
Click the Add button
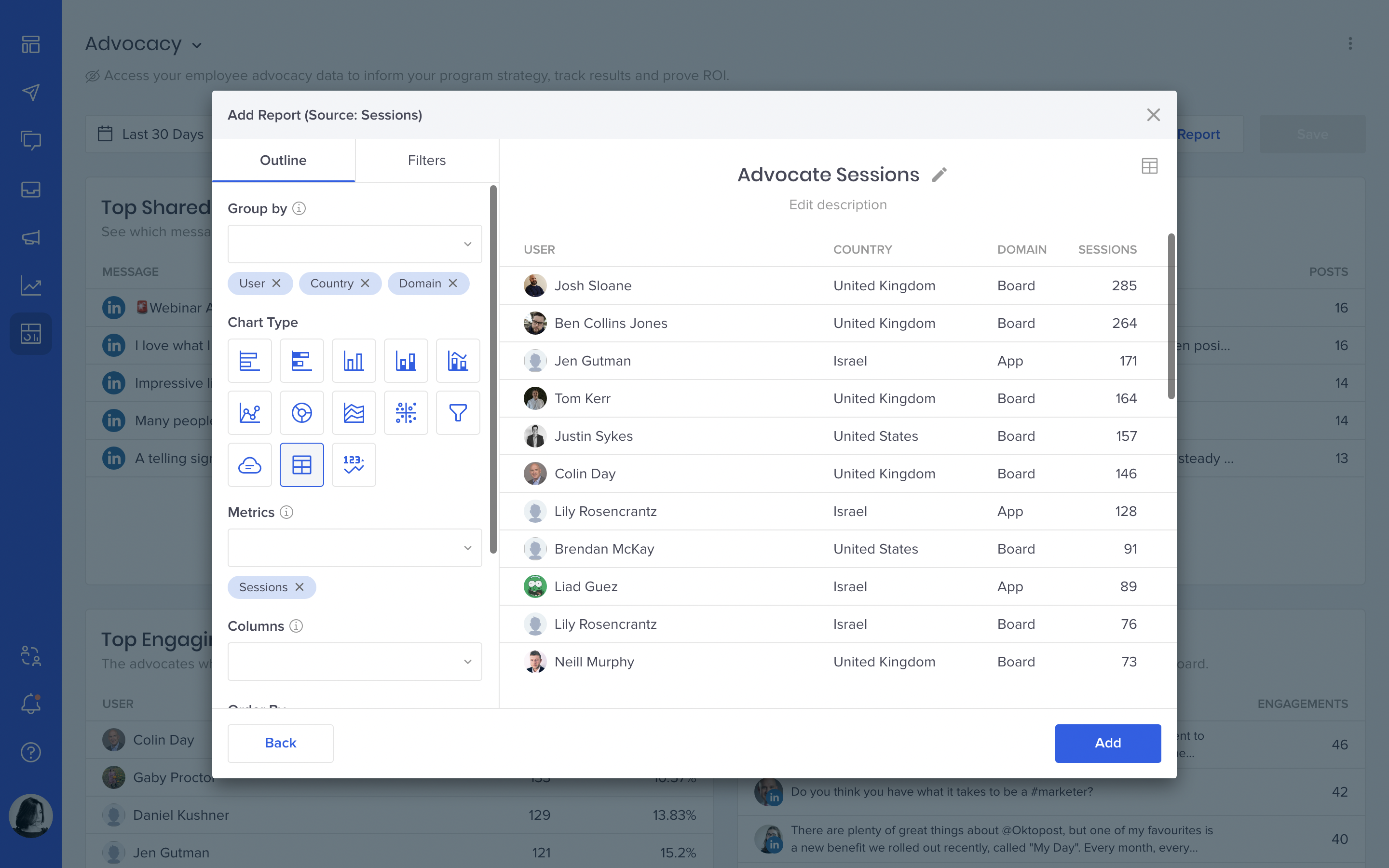click(x=1107, y=743)
